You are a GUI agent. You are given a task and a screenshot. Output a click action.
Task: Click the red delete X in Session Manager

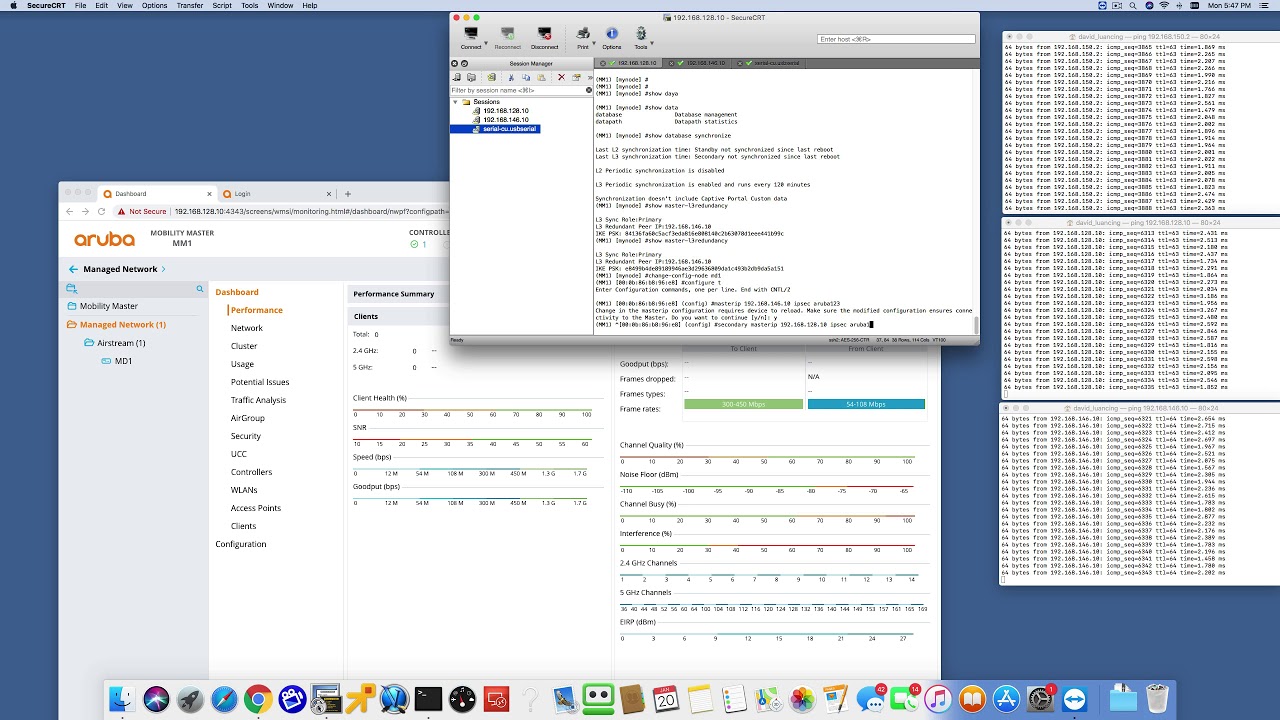click(560, 77)
